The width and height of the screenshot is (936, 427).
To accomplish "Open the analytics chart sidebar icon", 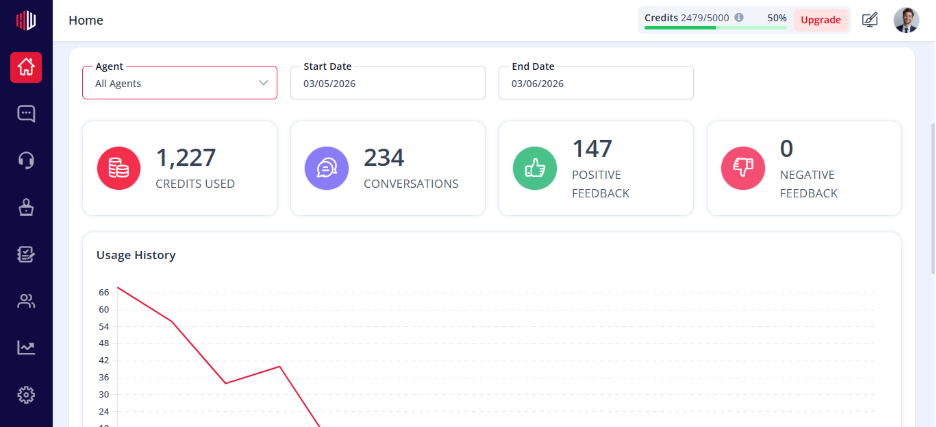I will 26,348.
